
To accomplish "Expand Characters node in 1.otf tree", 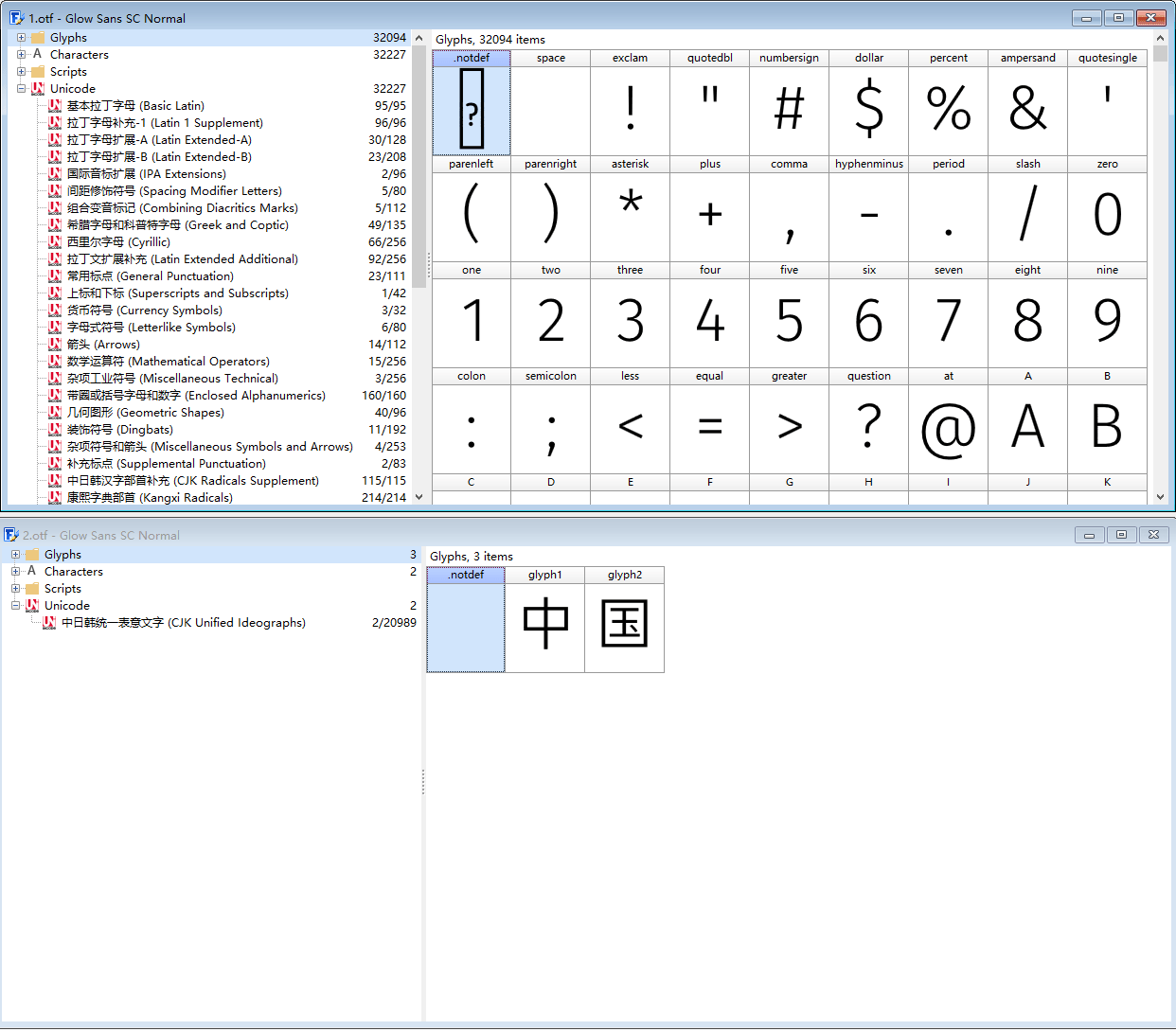I will 21,55.
